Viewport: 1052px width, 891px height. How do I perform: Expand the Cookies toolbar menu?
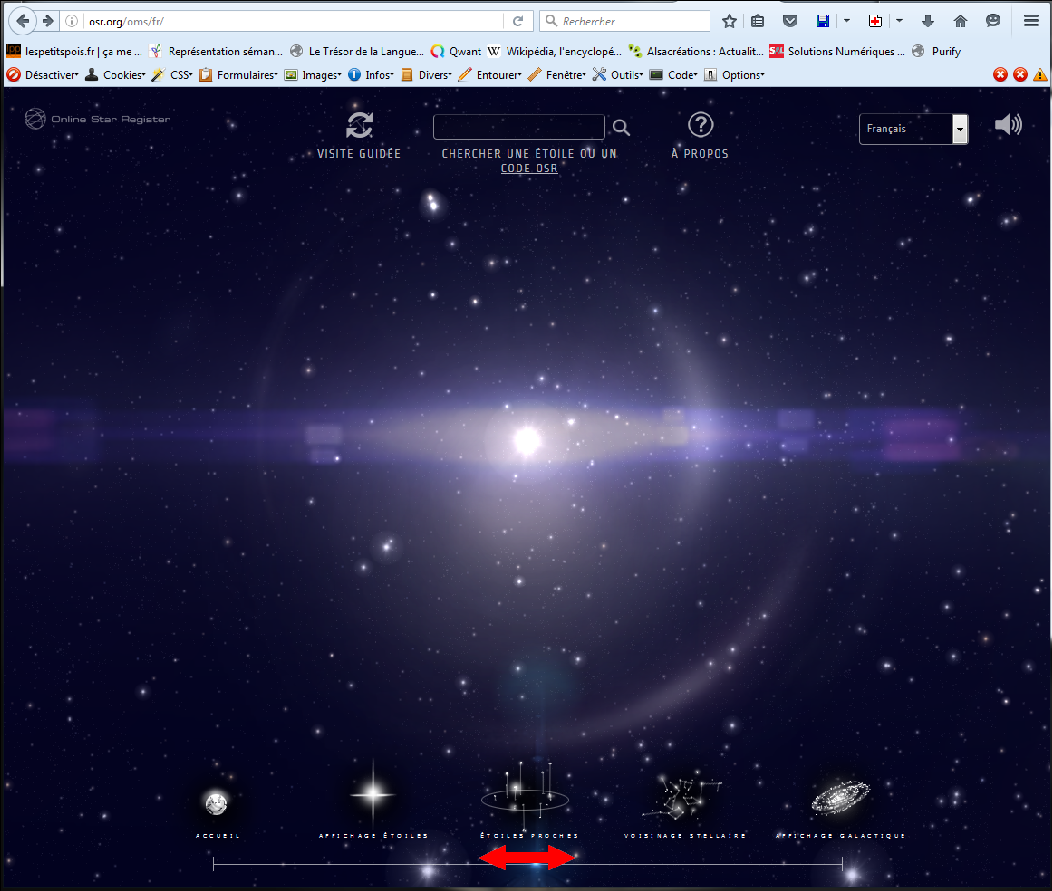pos(116,75)
